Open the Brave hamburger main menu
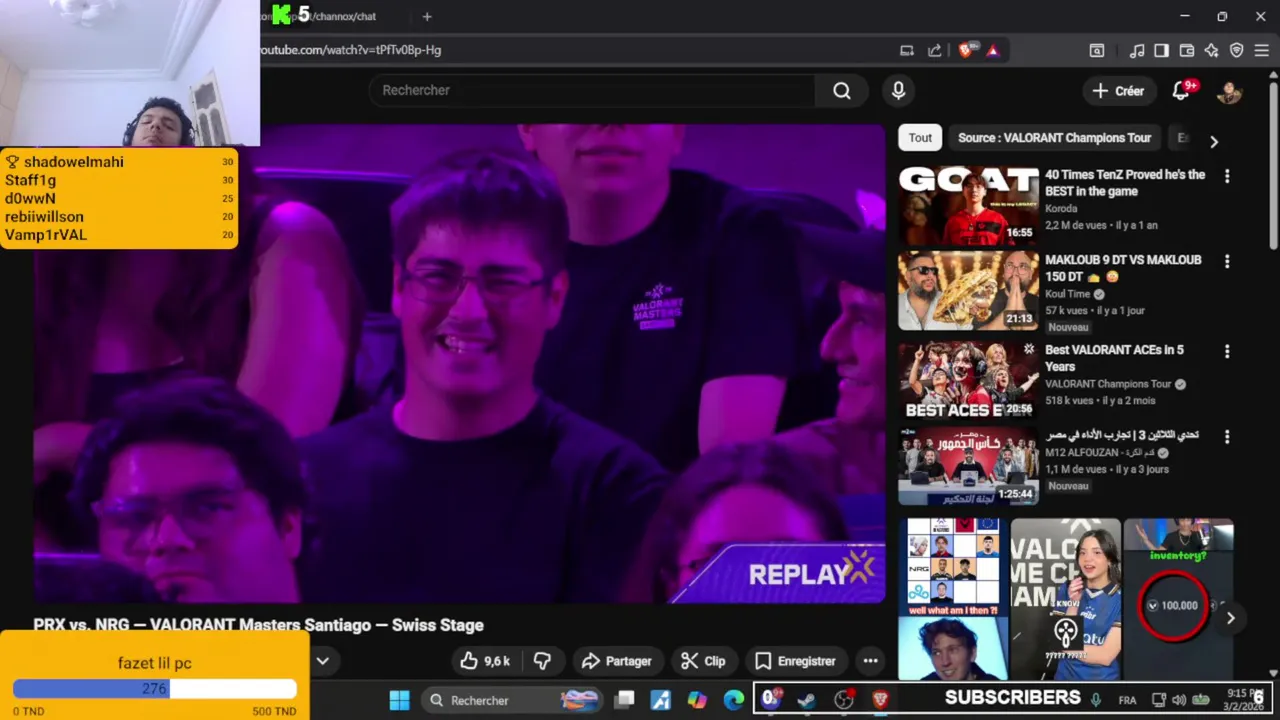Viewport: 1280px width, 720px height. click(1262, 50)
